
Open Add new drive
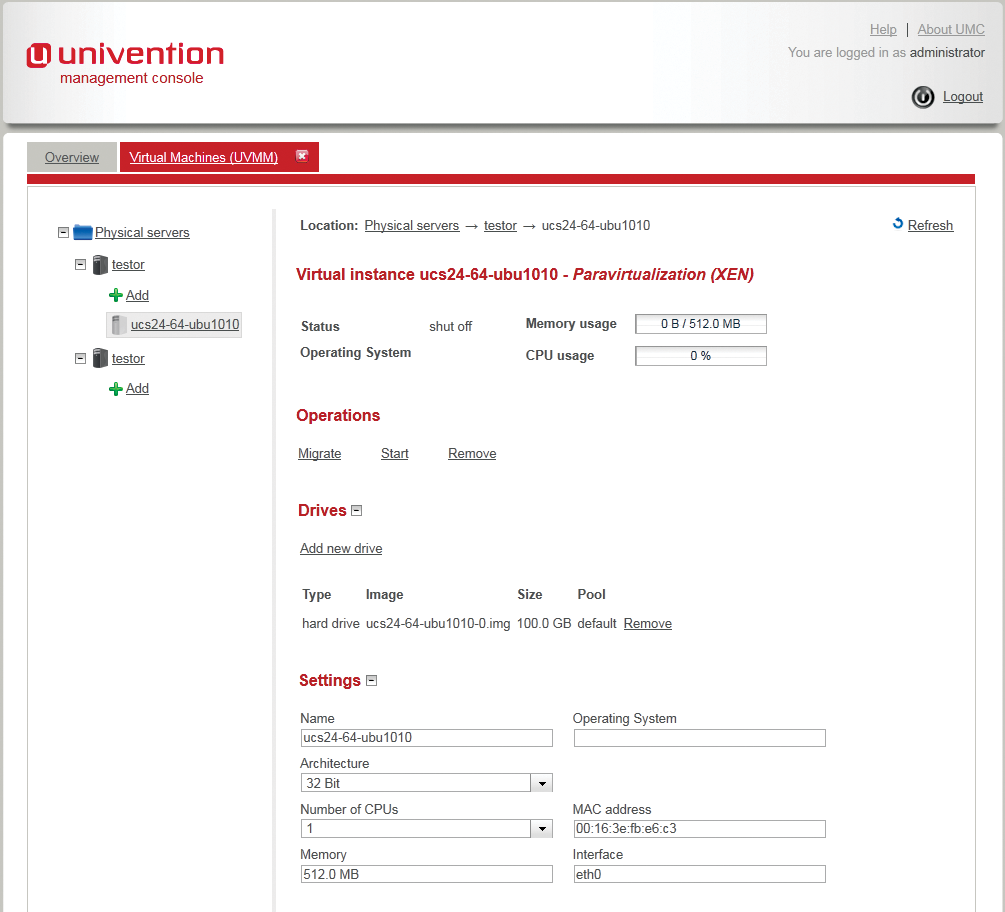[340, 548]
